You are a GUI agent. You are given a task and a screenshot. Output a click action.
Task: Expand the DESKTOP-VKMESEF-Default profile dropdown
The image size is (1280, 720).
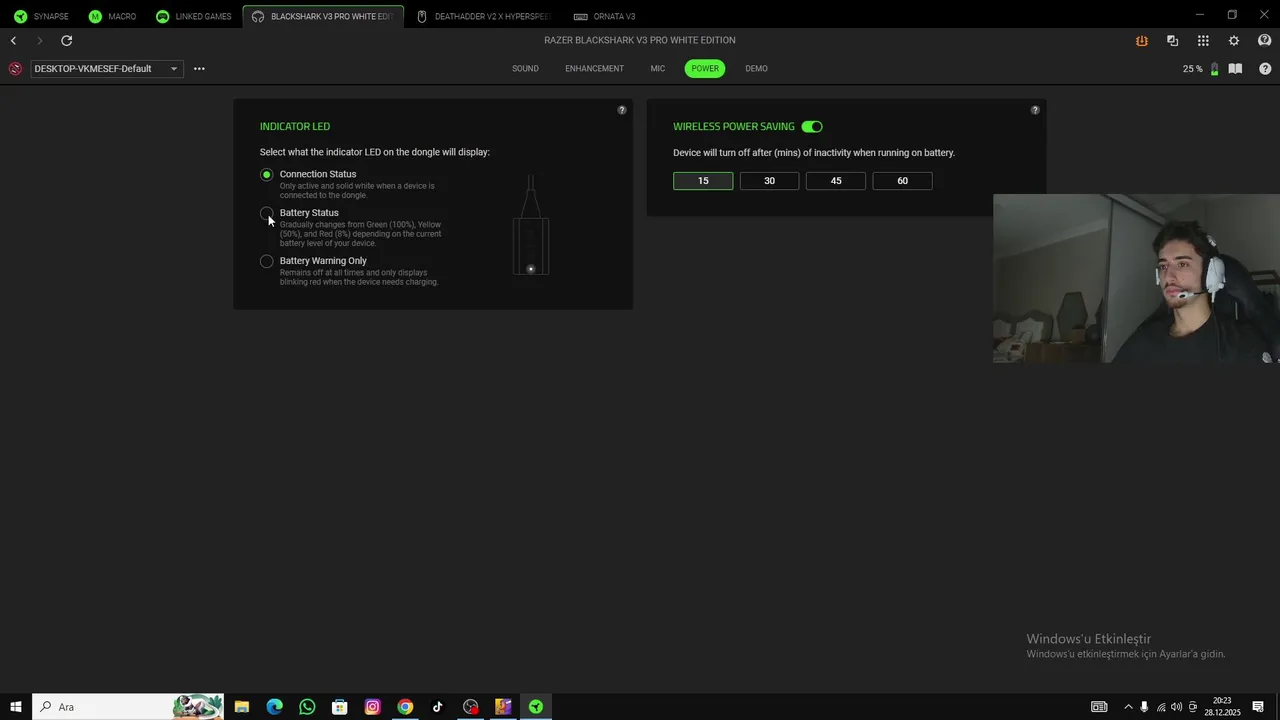click(107, 69)
